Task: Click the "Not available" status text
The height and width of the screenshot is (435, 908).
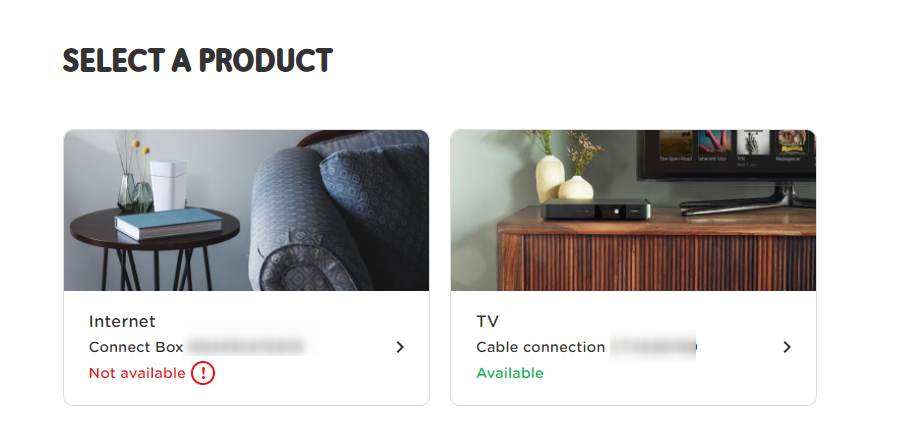Action: pyautogui.click(x=137, y=373)
